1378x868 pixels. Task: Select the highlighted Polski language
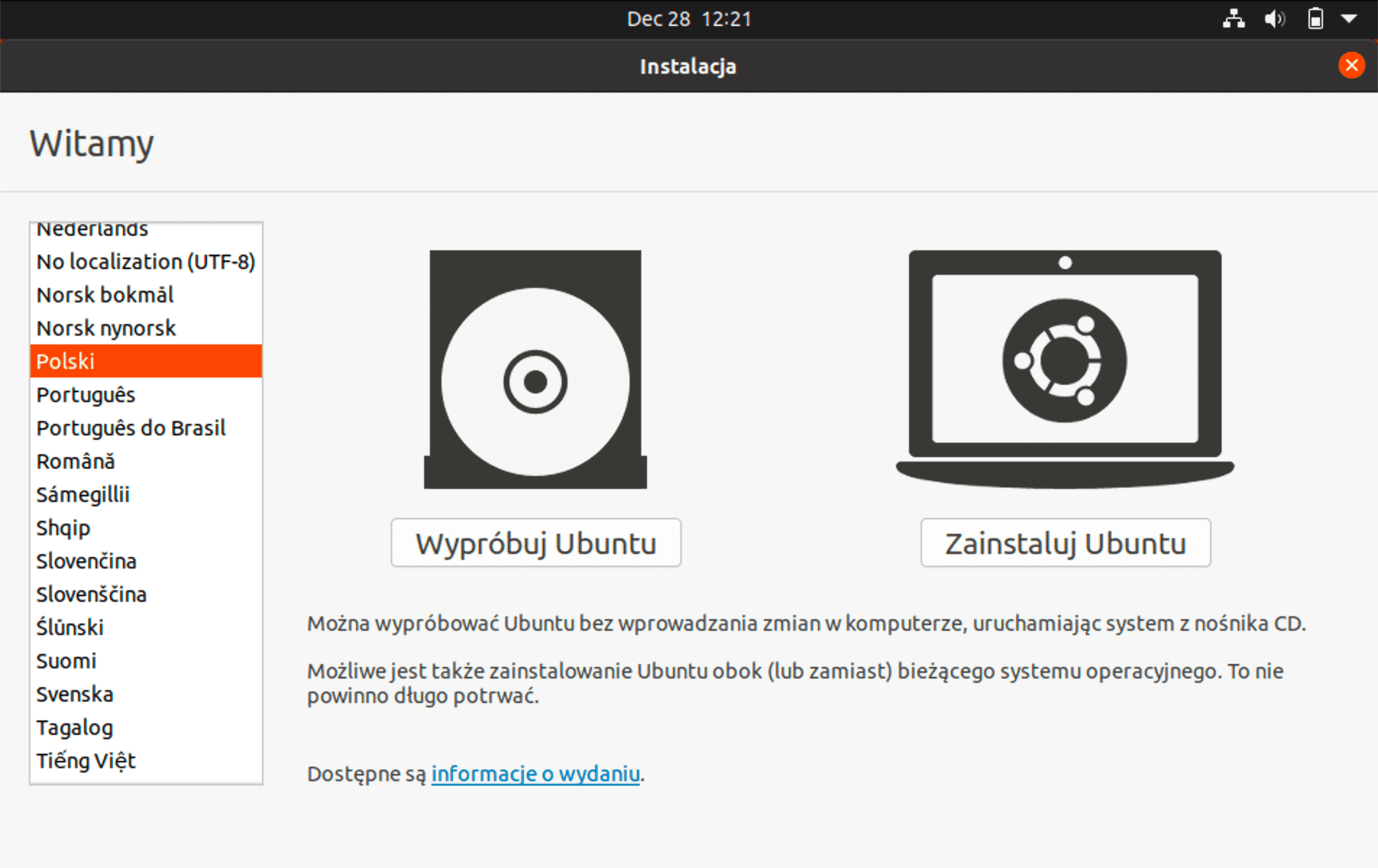[146, 361]
